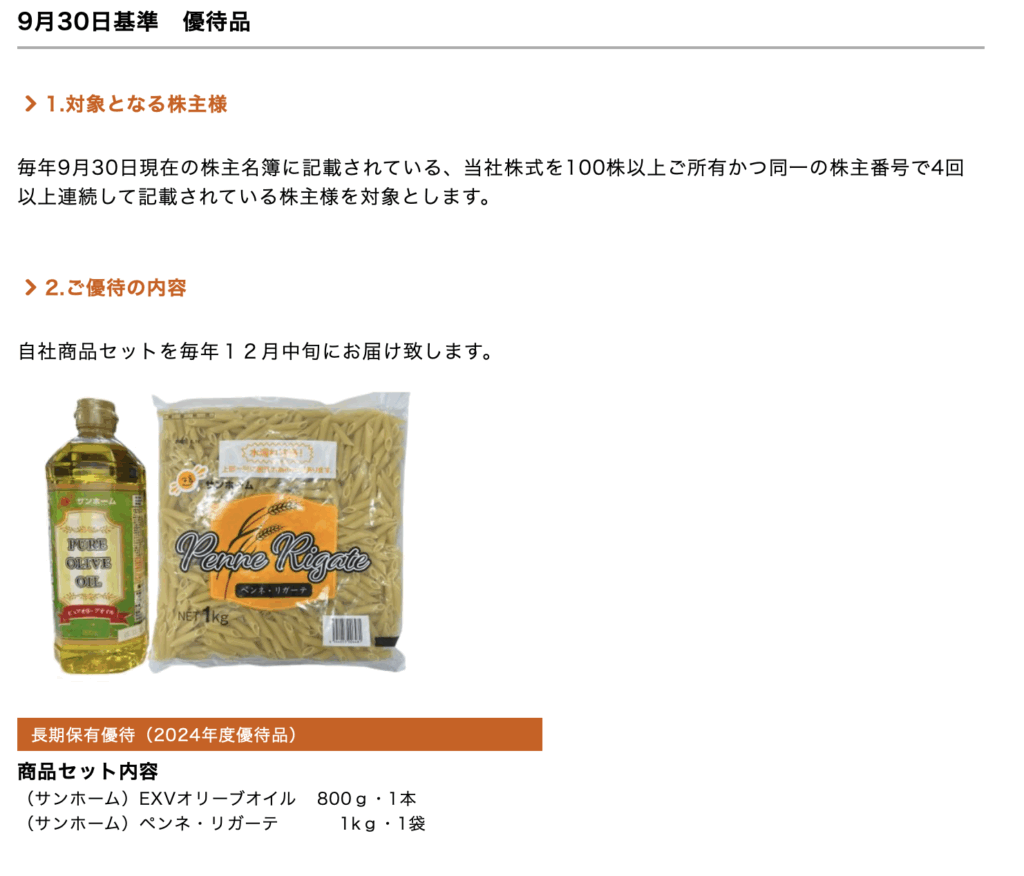Image resolution: width=1024 pixels, height=876 pixels.
Task: Click the chevron beside 1.対象となる株主様
Action: click(x=30, y=104)
